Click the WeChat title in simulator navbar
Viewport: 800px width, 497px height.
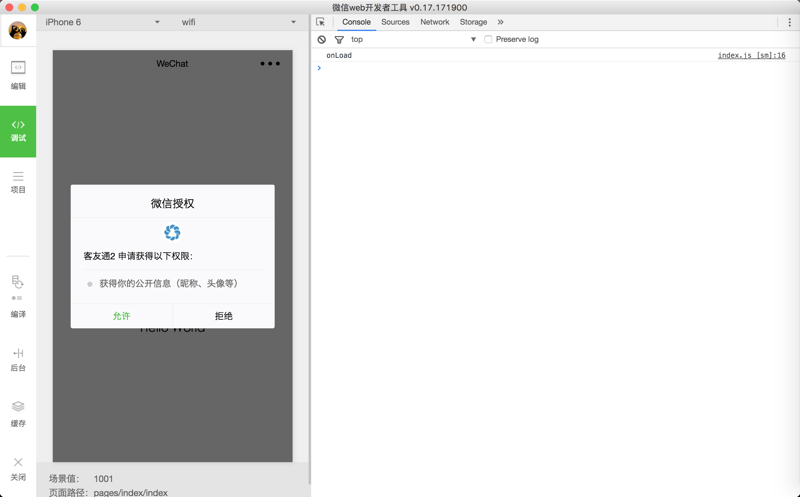[x=172, y=64]
